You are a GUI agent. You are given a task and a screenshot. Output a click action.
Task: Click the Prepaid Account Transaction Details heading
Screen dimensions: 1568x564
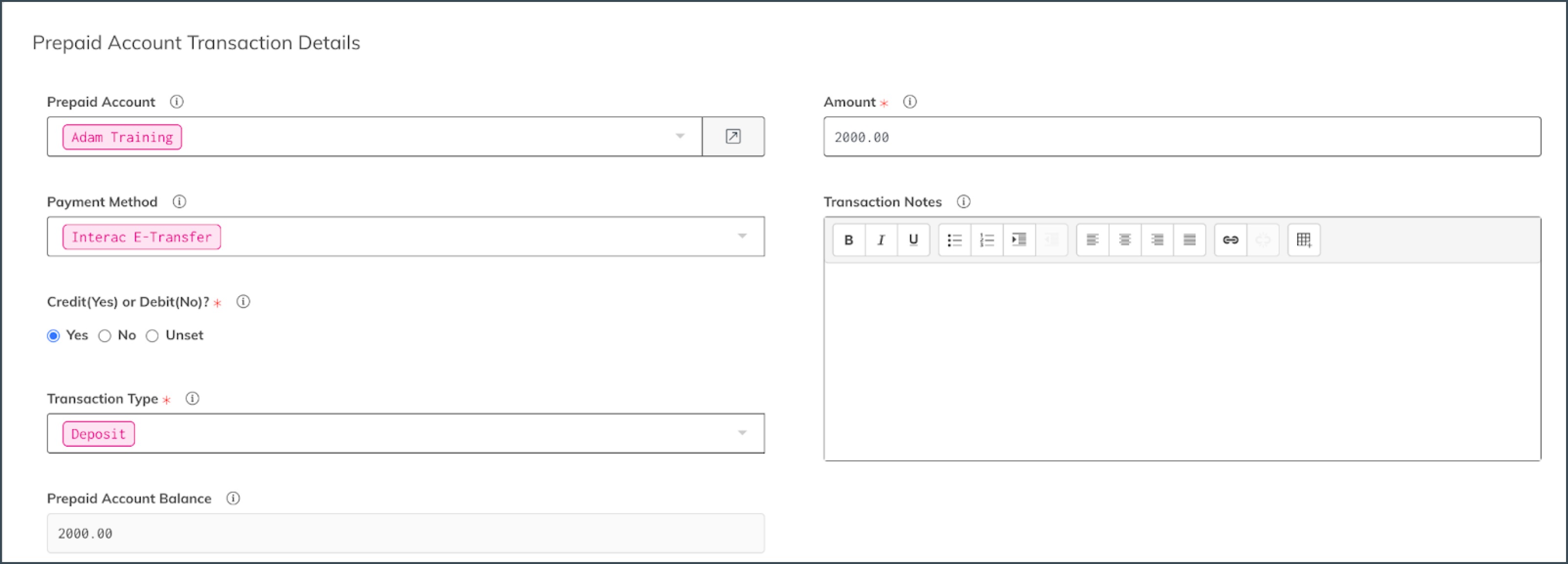coord(196,43)
